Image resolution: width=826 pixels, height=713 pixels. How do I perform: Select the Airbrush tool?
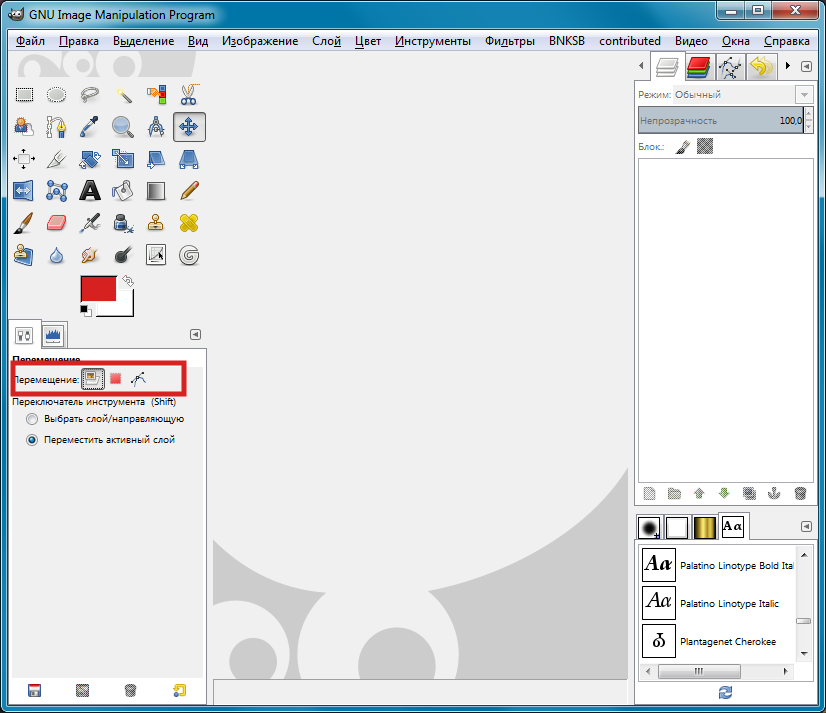click(x=90, y=223)
